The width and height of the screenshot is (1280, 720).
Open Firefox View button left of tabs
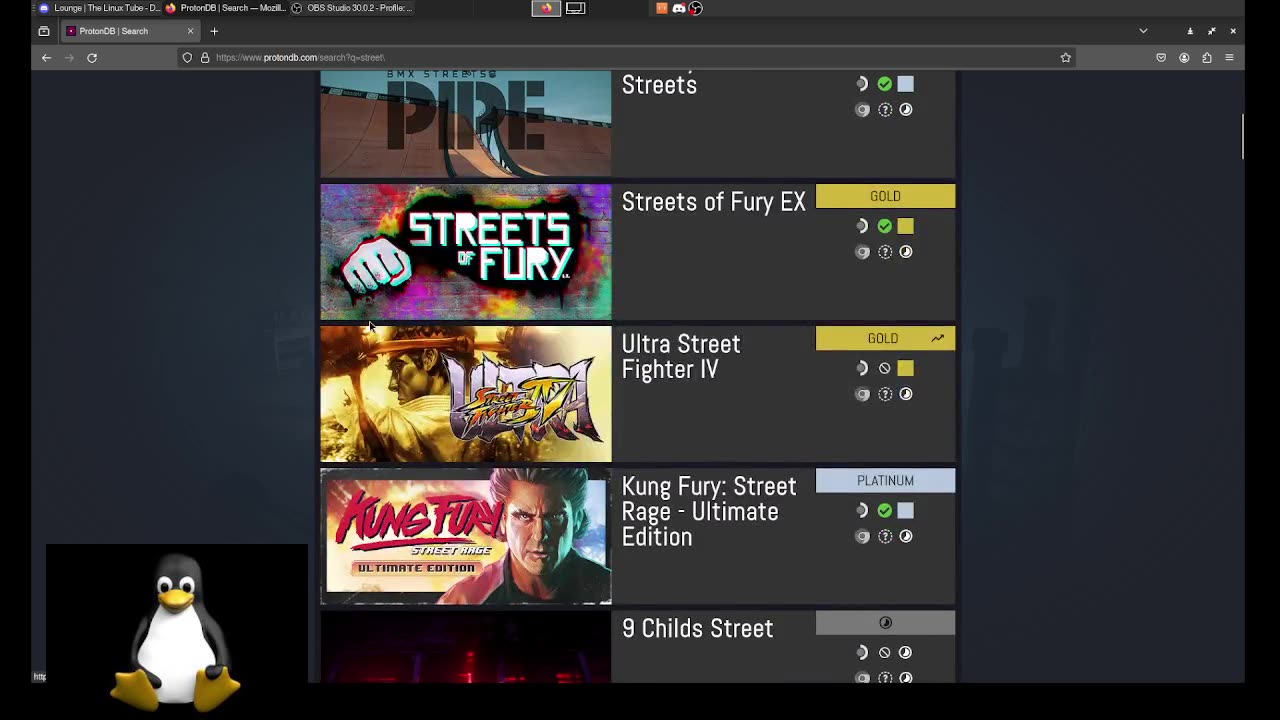click(x=44, y=31)
